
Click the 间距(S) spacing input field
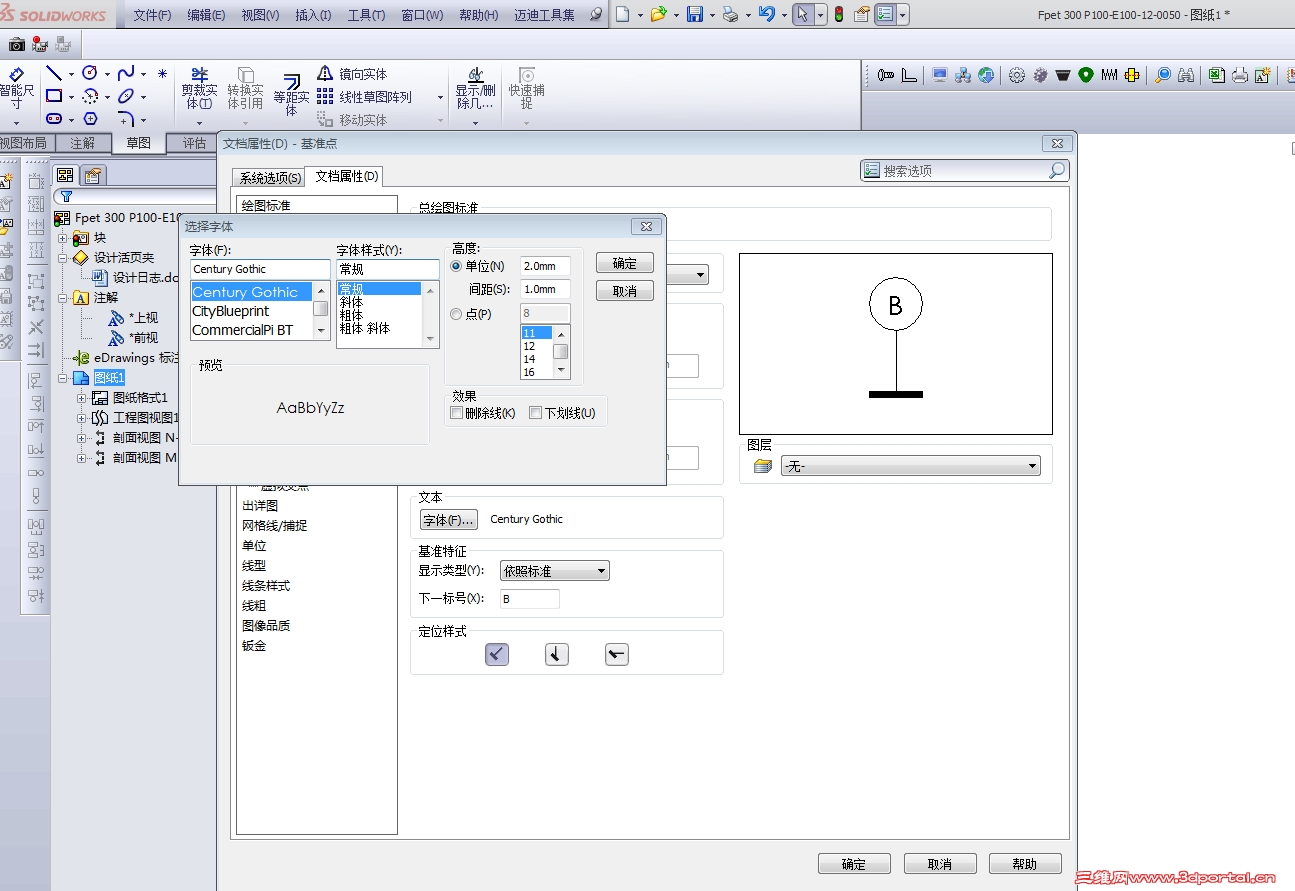point(546,289)
